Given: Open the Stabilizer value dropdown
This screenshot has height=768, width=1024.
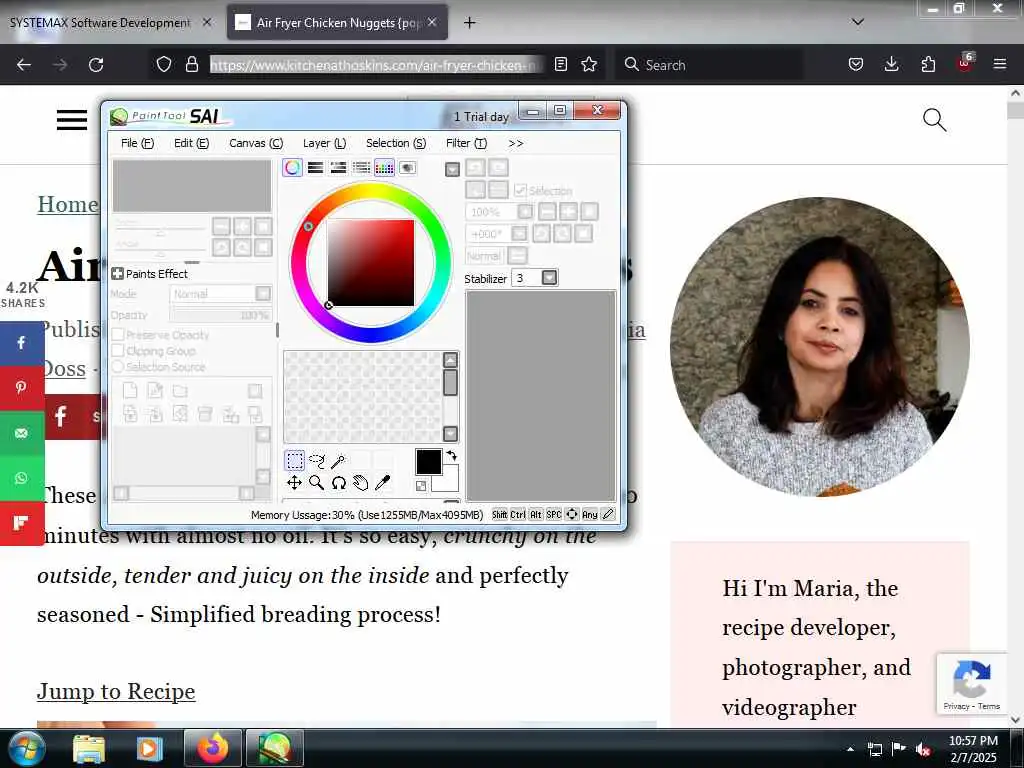Looking at the screenshot, I should click(x=550, y=278).
